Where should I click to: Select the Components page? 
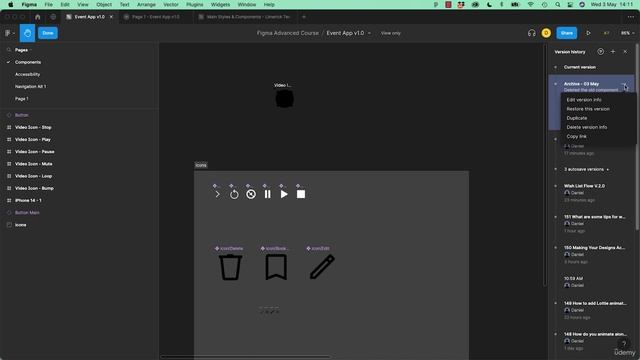tap(28, 62)
